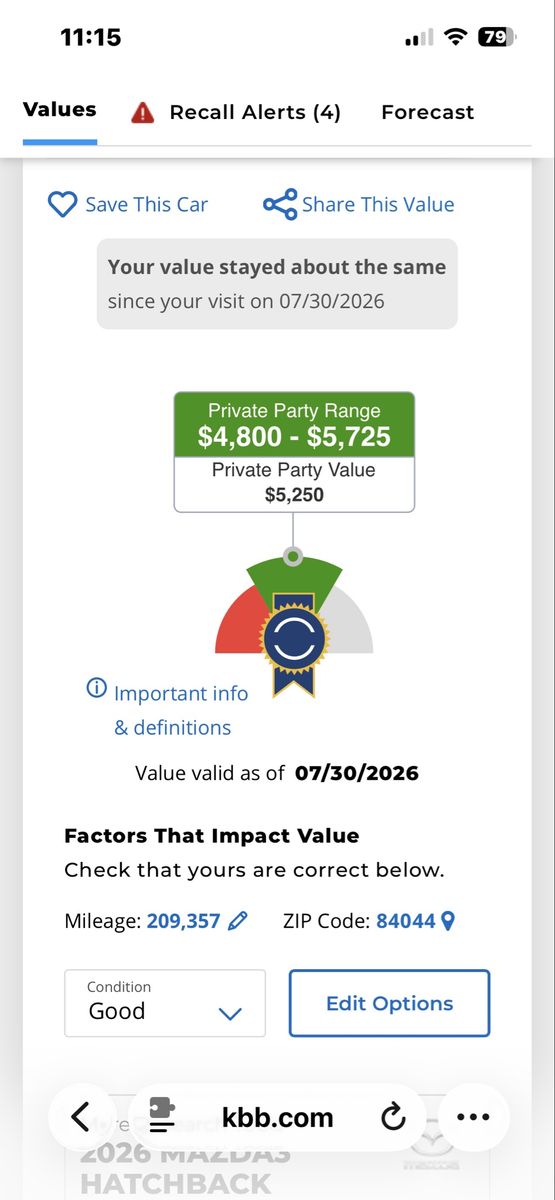This screenshot has width=555, height=1200.
Task: Tap the mileage pencil edit icon
Action: (x=238, y=921)
